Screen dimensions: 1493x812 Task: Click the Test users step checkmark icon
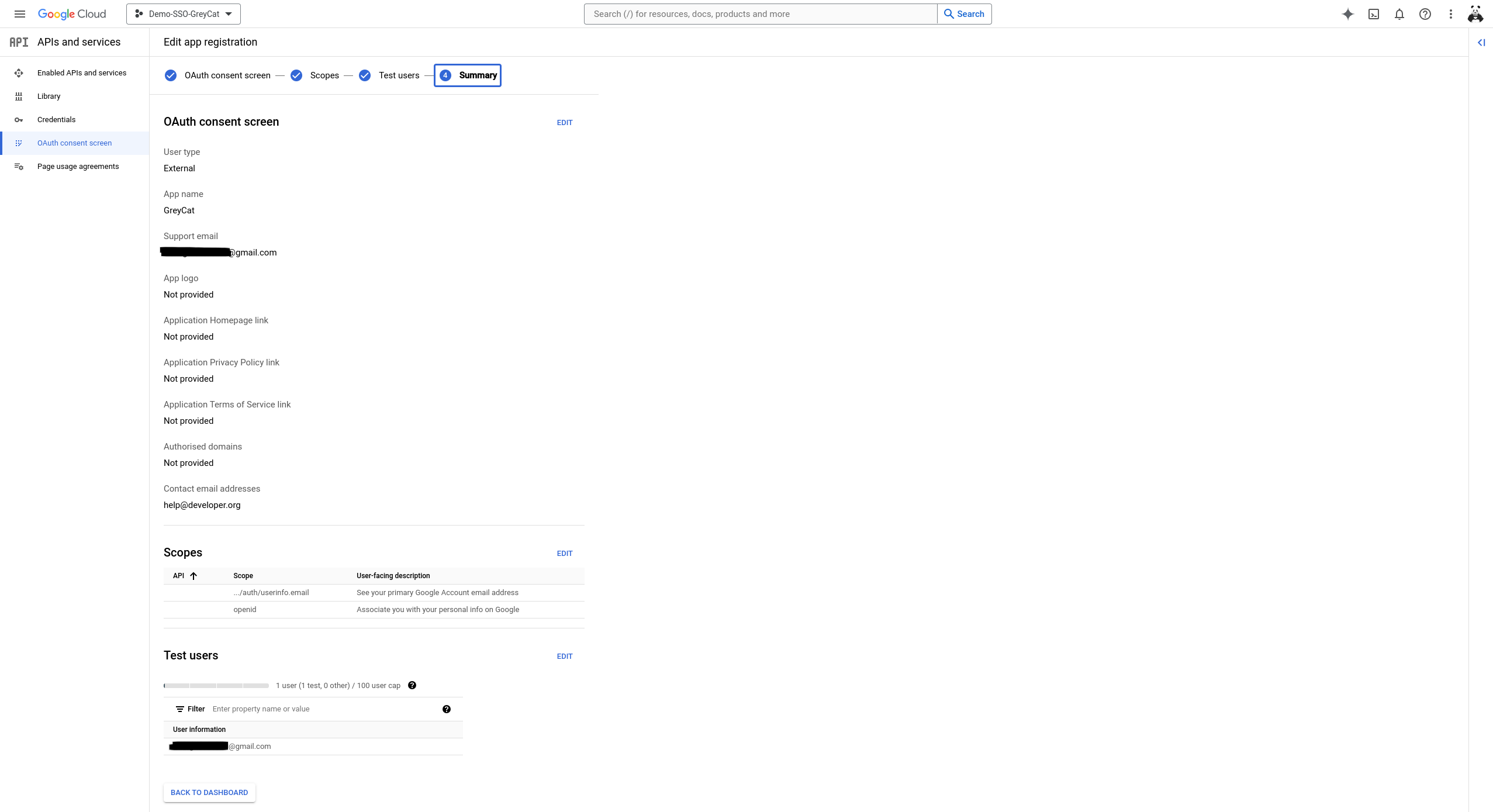tap(365, 75)
